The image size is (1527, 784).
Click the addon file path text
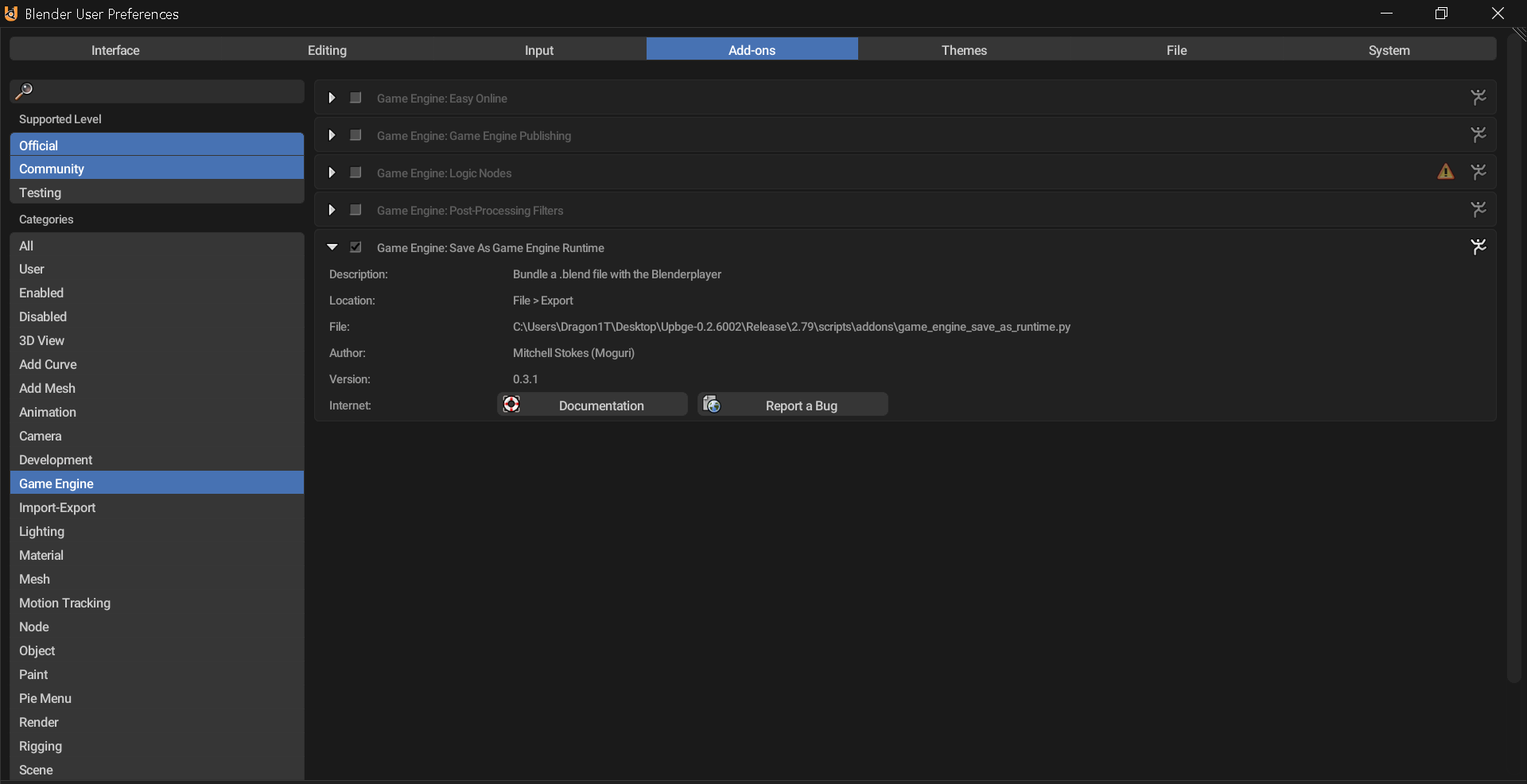coord(791,327)
